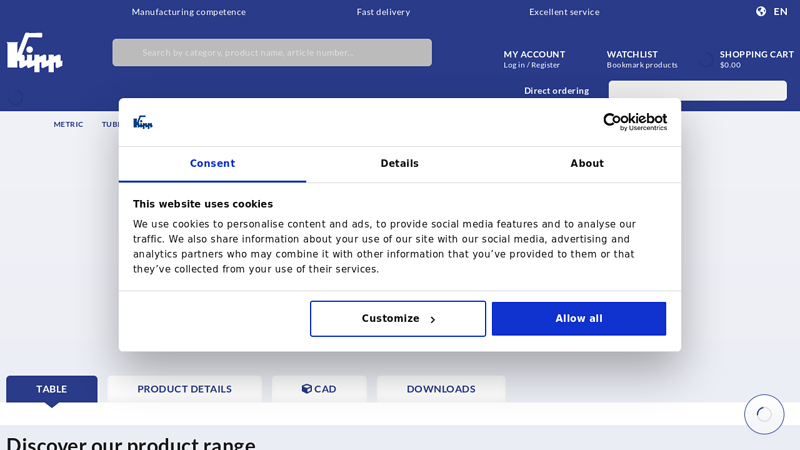Viewport: 800px width, 450px height.
Task: Click the small Kipp logo in cookie dialog
Action: tap(143, 122)
